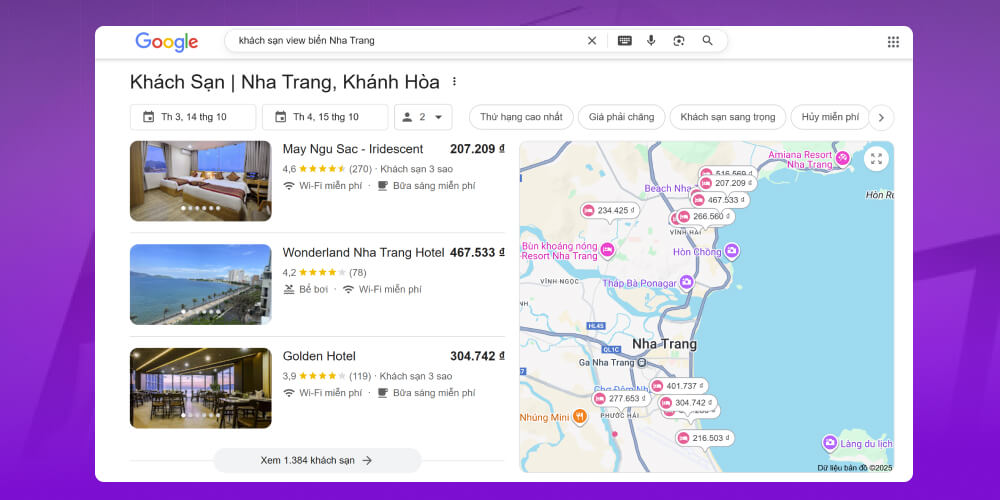
Task: Start voice search with microphone
Action: point(651,41)
